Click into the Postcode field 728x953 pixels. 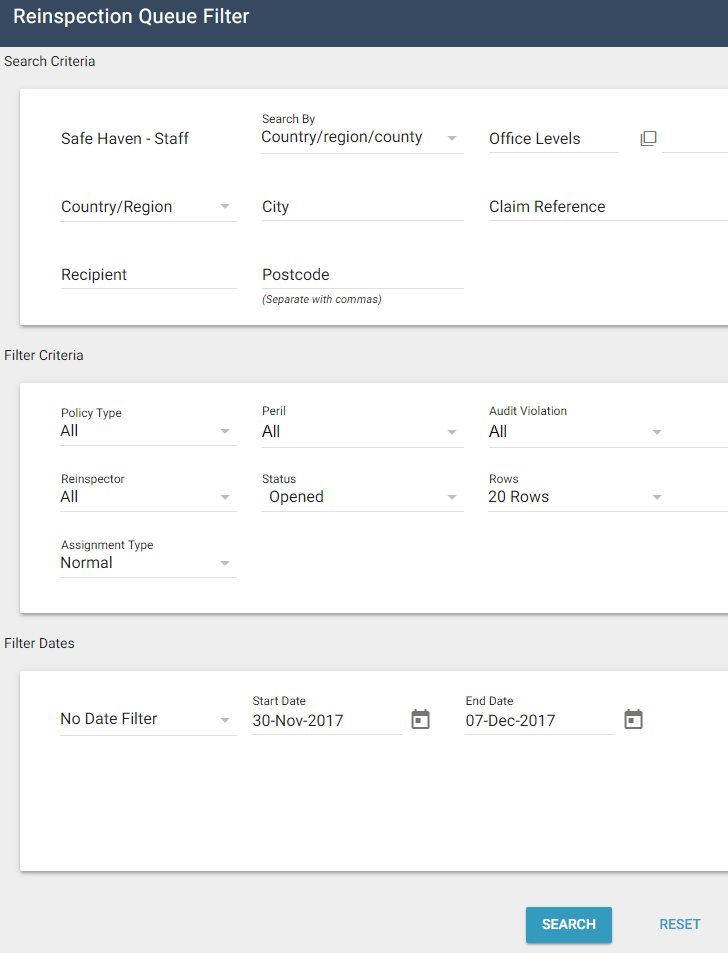coord(361,275)
